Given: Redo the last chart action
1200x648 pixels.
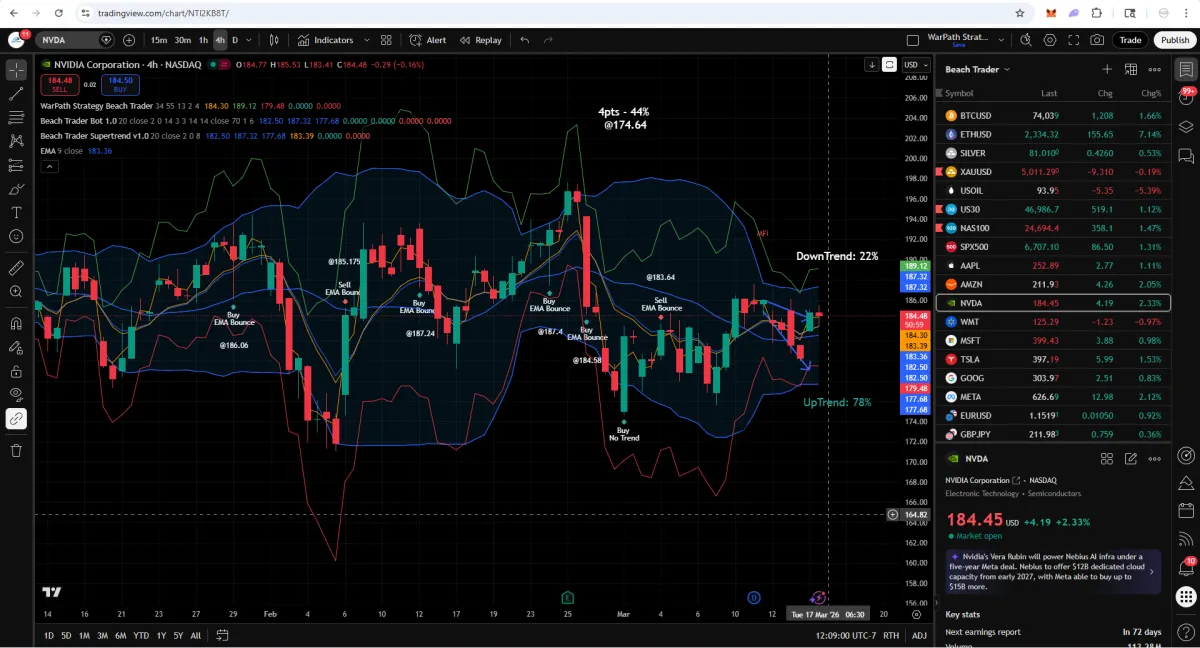Looking at the screenshot, I should point(548,40).
